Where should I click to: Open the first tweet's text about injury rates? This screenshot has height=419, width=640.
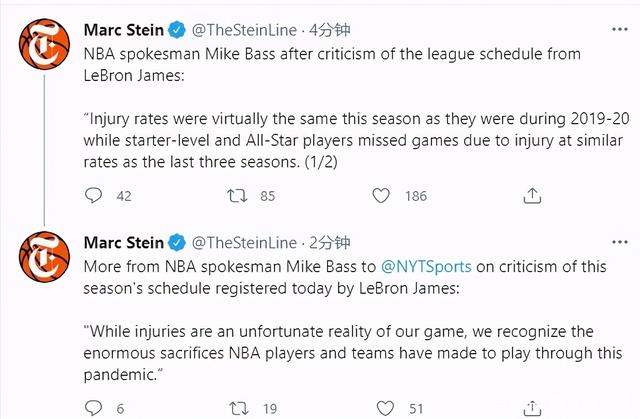tap(340, 140)
